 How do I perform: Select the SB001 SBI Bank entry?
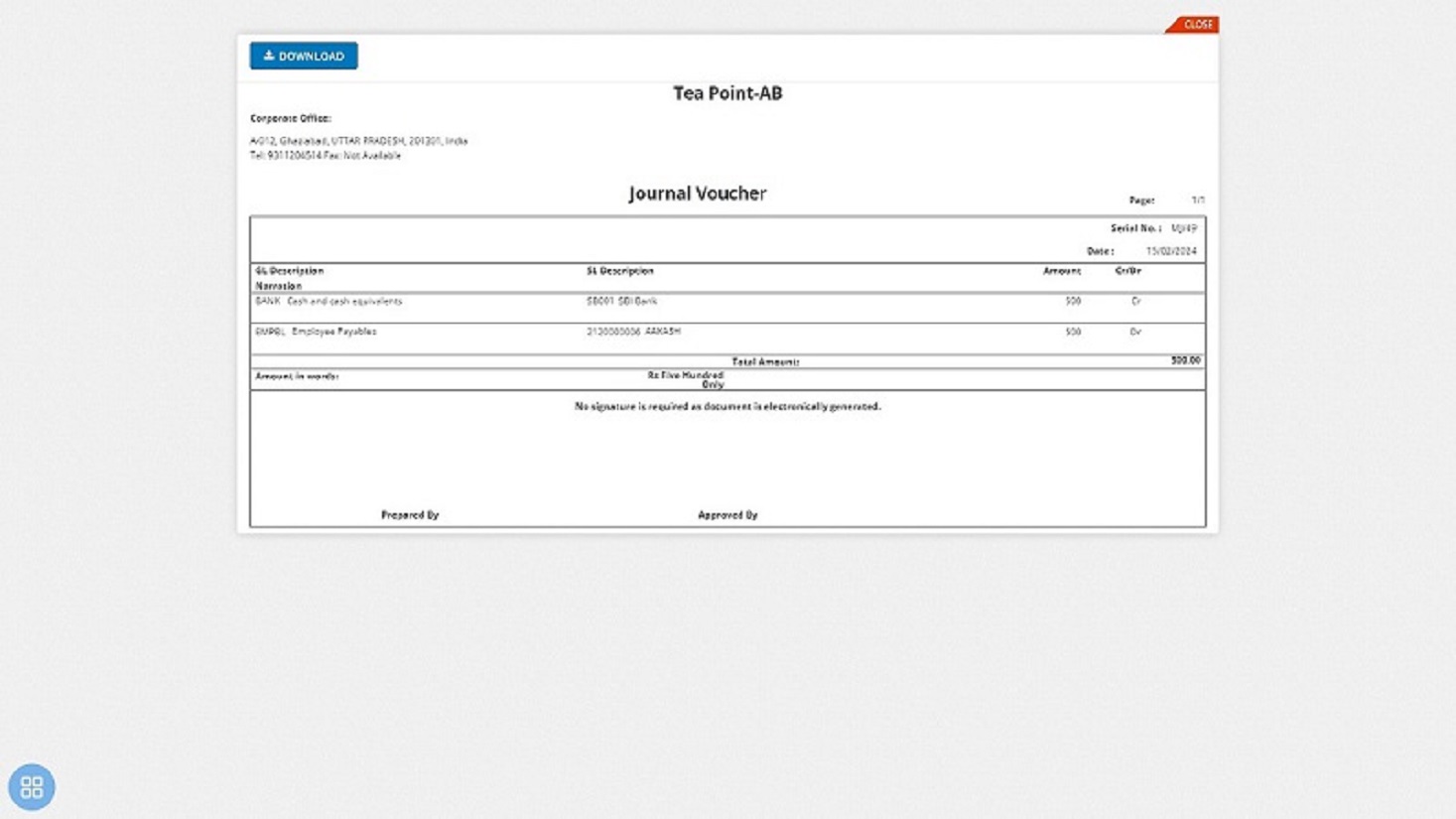pyautogui.click(x=622, y=301)
